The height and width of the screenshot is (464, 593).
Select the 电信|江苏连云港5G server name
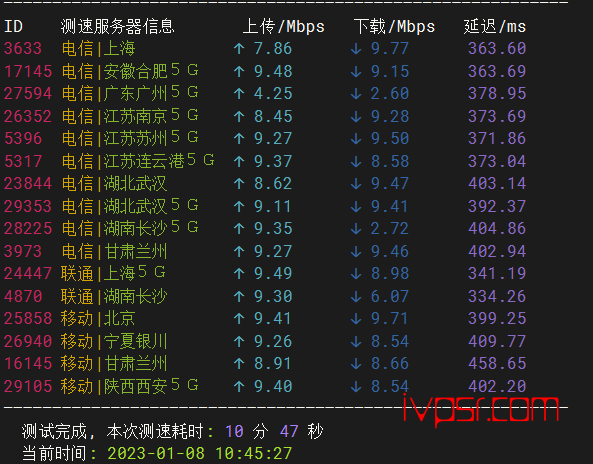pyautogui.click(x=138, y=161)
